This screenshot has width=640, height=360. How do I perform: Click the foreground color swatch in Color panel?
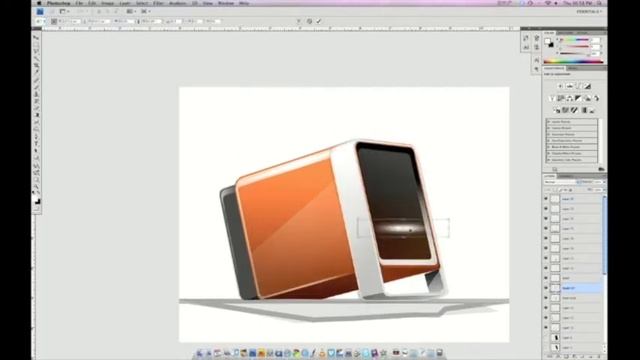click(547, 41)
